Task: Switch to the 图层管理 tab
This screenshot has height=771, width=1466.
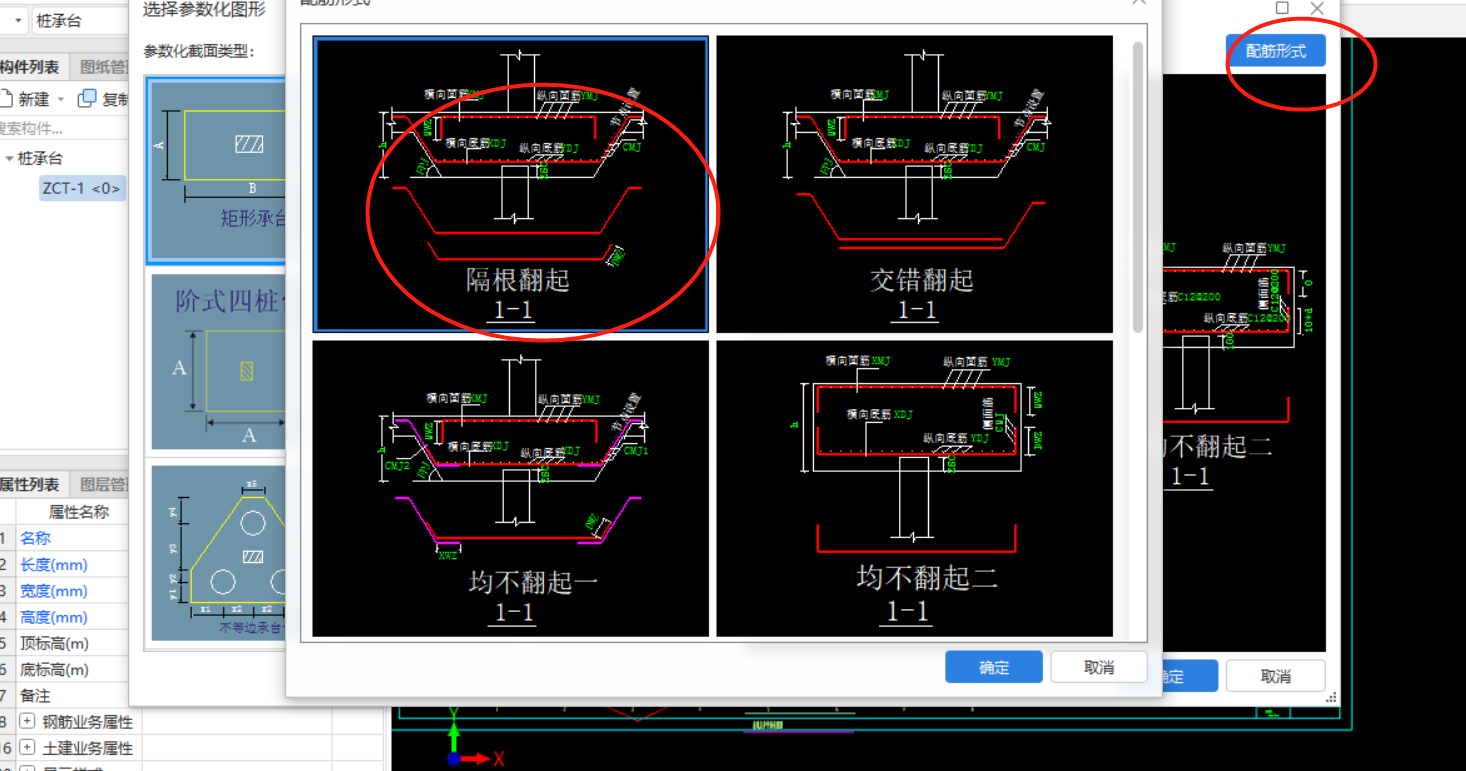Action: coord(102,485)
